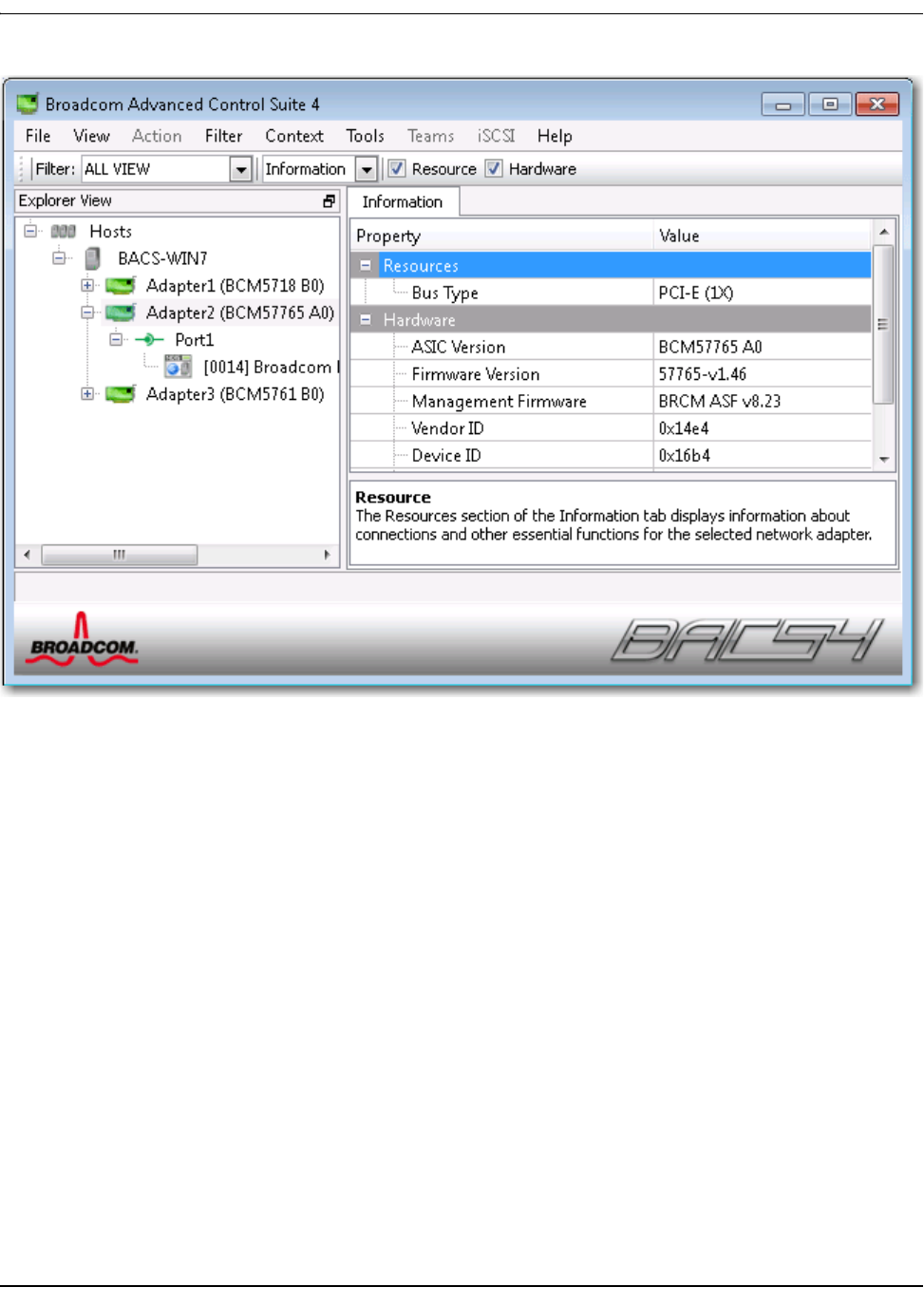Close the Broadcom Advanced Control Suite window
The image size is (924, 1306).
pos(877,104)
